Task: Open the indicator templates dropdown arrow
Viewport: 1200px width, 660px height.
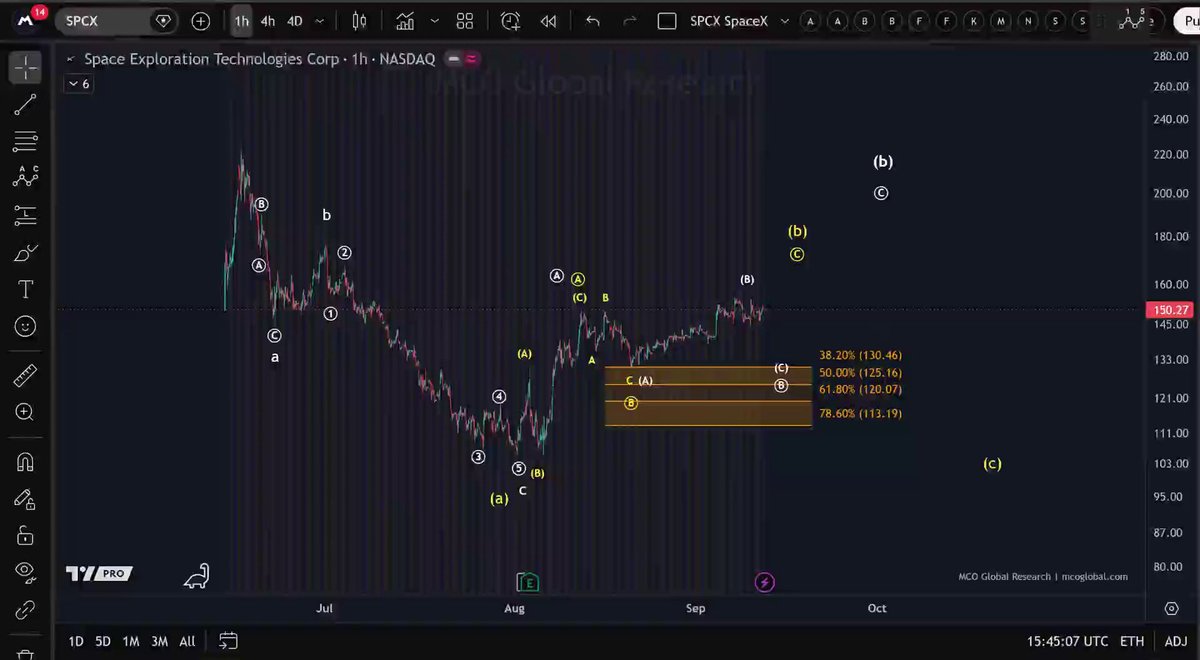Action: tap(434, 21)
